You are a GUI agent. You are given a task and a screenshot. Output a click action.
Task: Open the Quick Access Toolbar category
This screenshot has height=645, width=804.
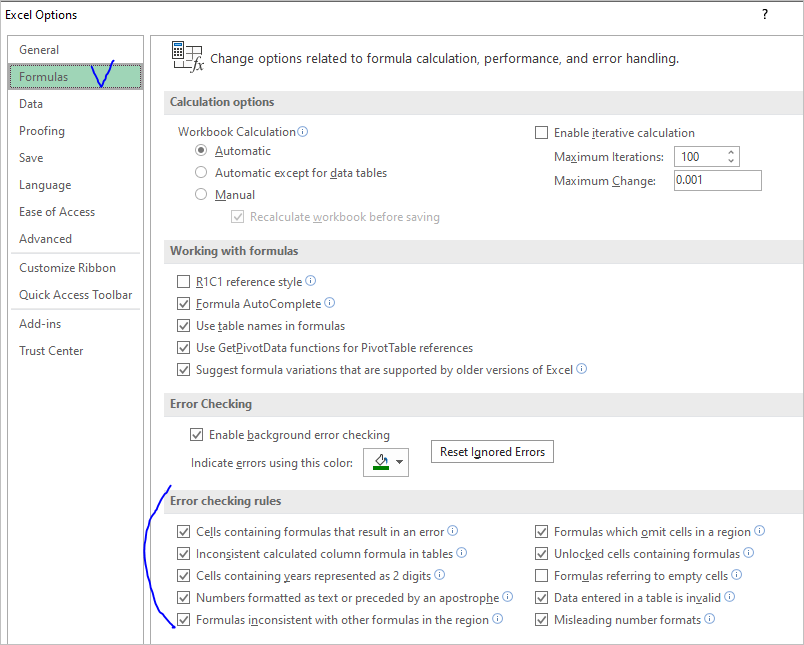[75, 295]
